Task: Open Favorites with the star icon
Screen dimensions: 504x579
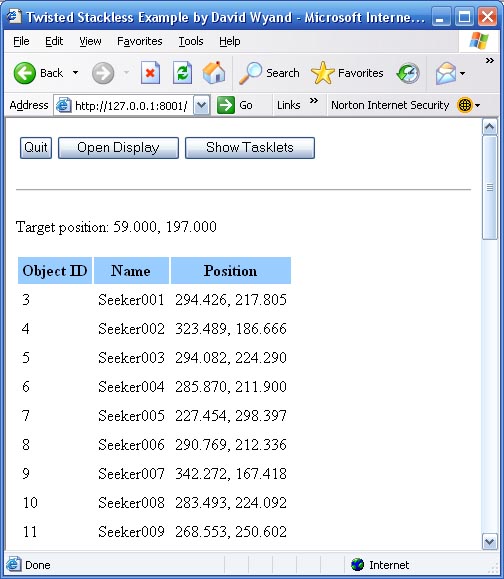Action: [x=322, y=73]
